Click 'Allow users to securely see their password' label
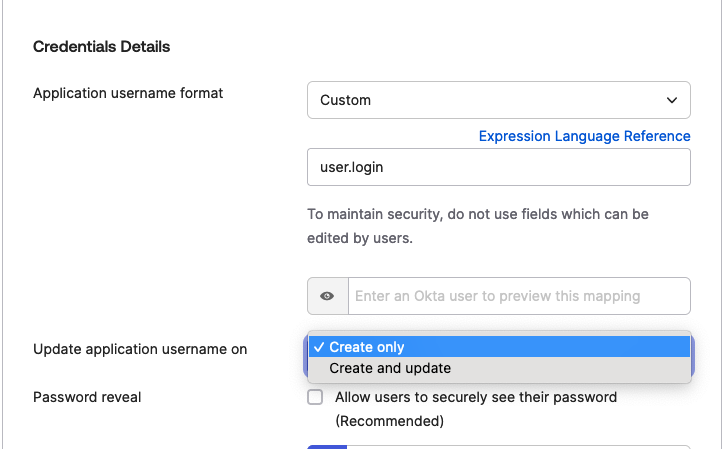725x449 pixels. tap(476, 397)
